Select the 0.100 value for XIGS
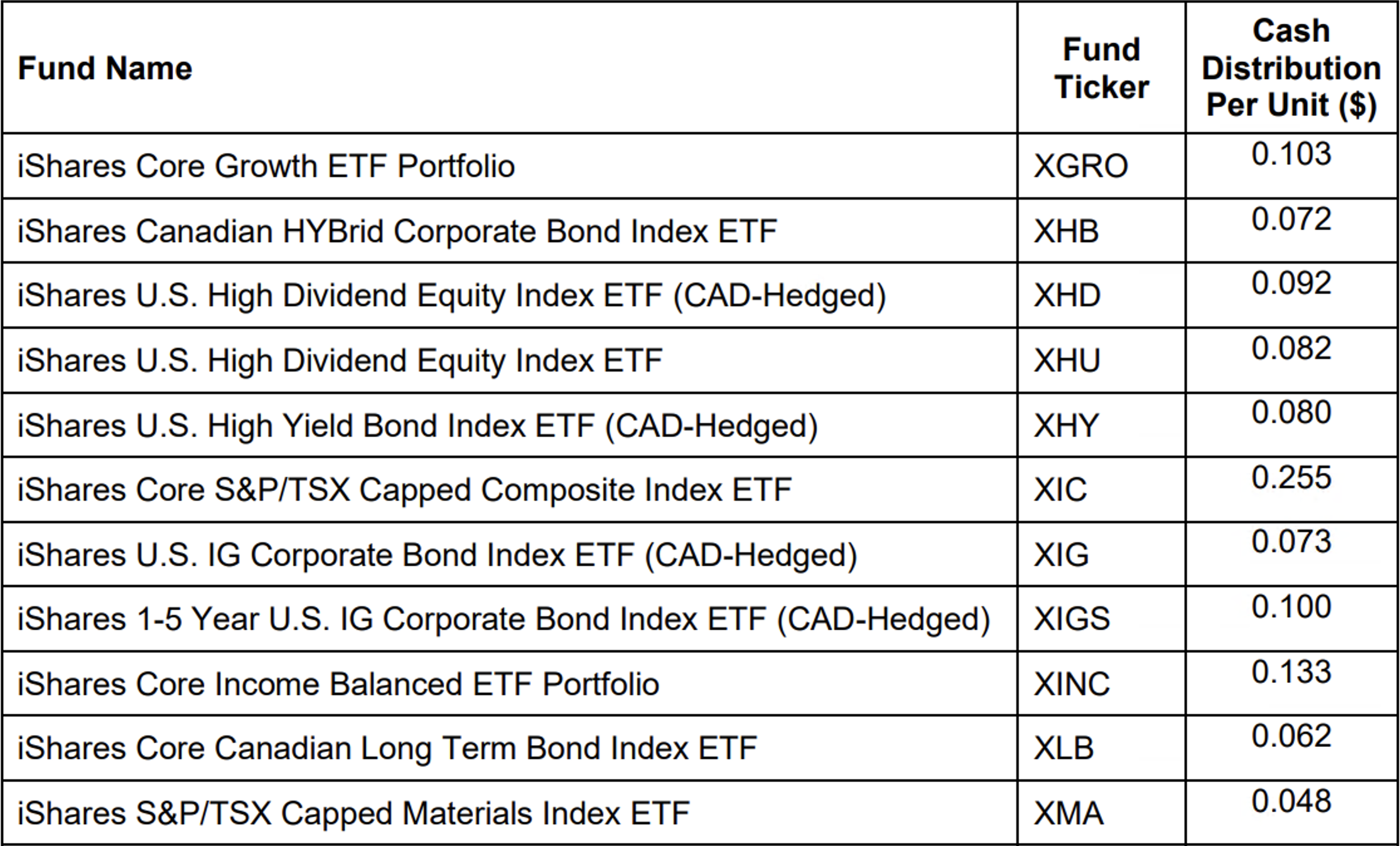The image size is (1400, 846). point(1291,607)
